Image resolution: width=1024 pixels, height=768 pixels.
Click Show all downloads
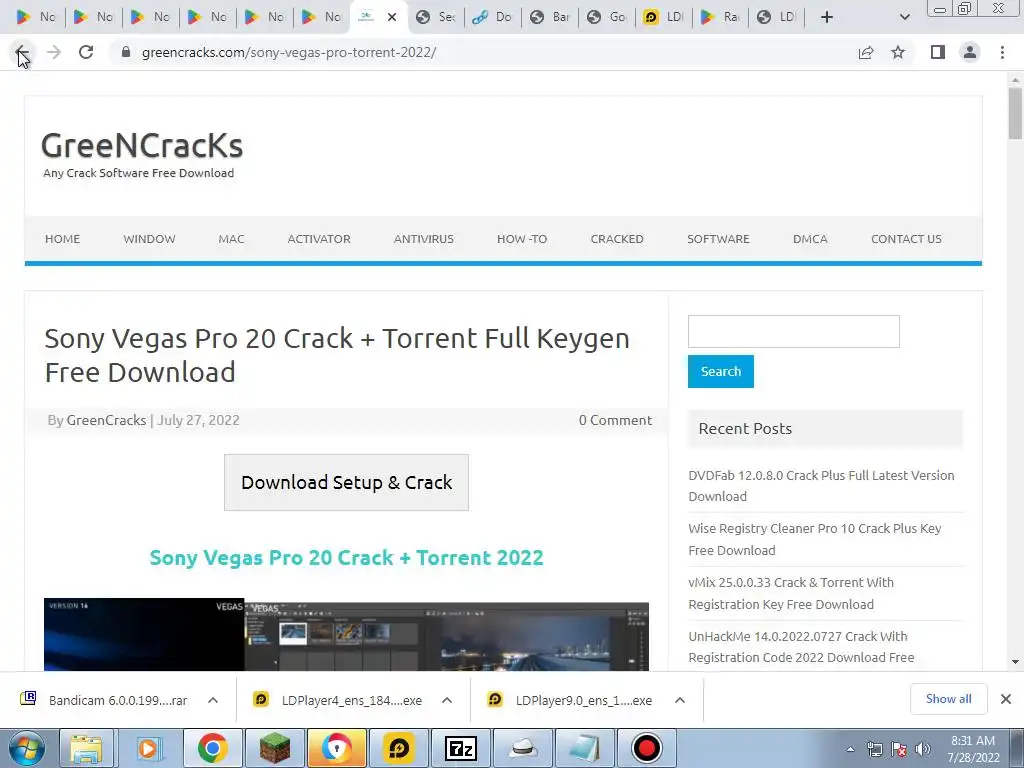[948, 699]
